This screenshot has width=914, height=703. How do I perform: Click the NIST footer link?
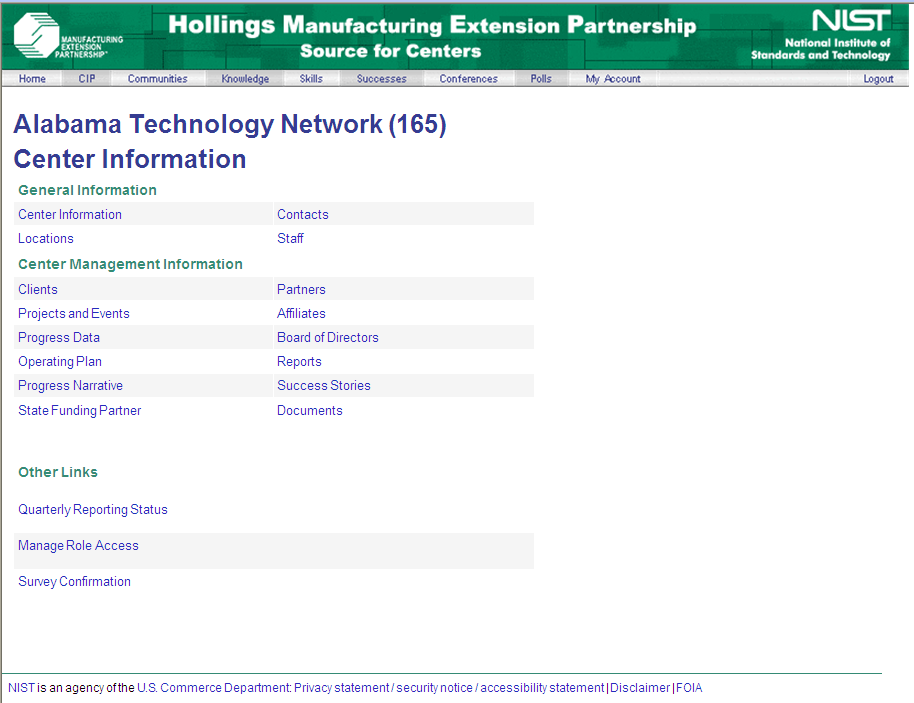pos(22,688)
